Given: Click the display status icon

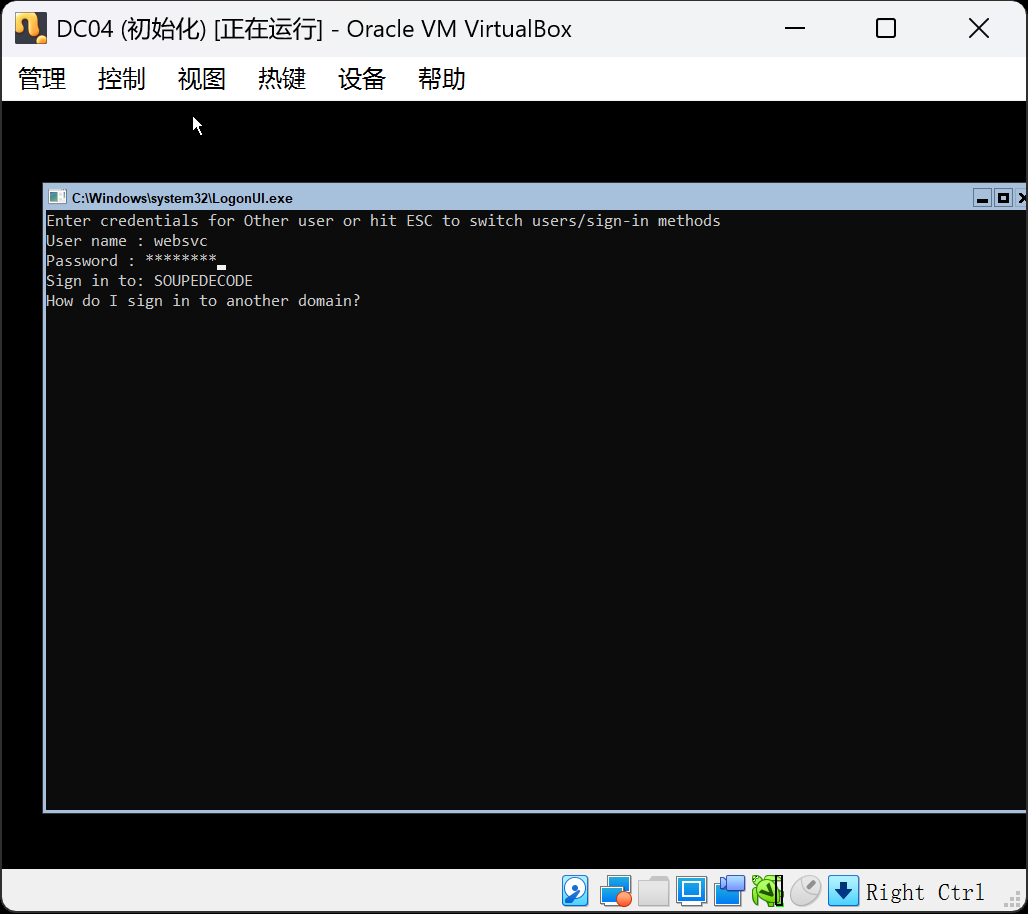Looking at the screenshot, I should click(691, 890).
